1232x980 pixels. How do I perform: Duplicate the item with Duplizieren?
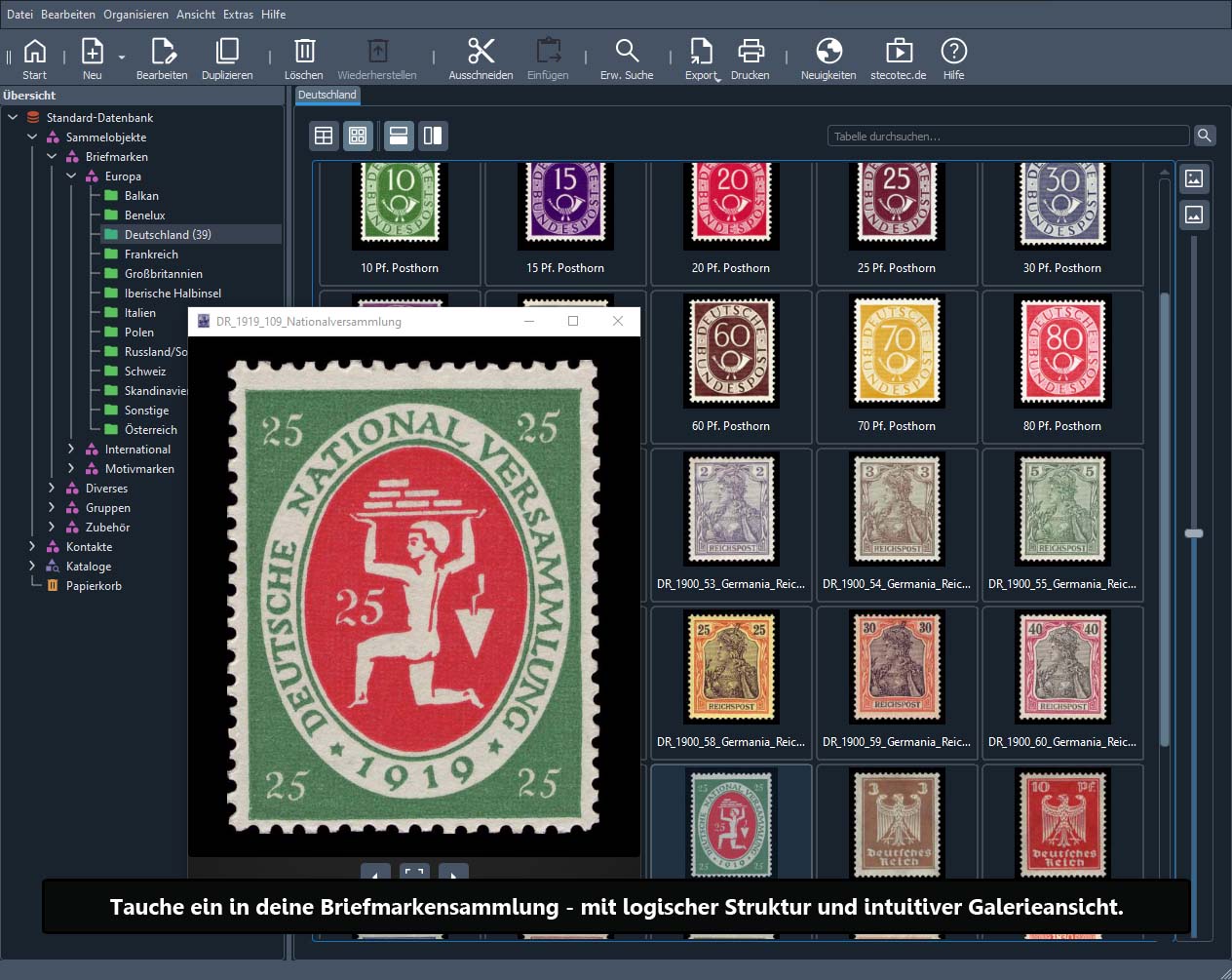(x=227, y=59)
